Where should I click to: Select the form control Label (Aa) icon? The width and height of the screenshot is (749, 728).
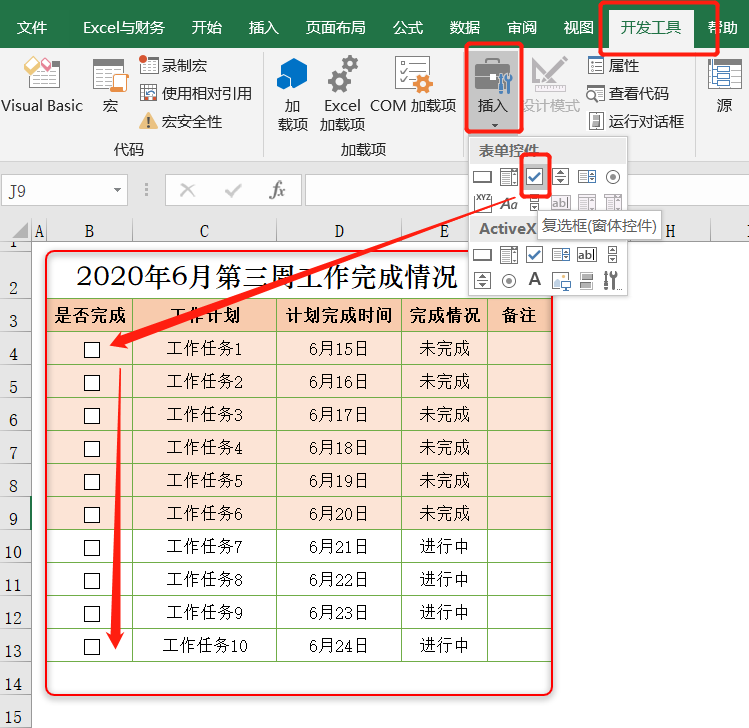click(x=509, y=204)
